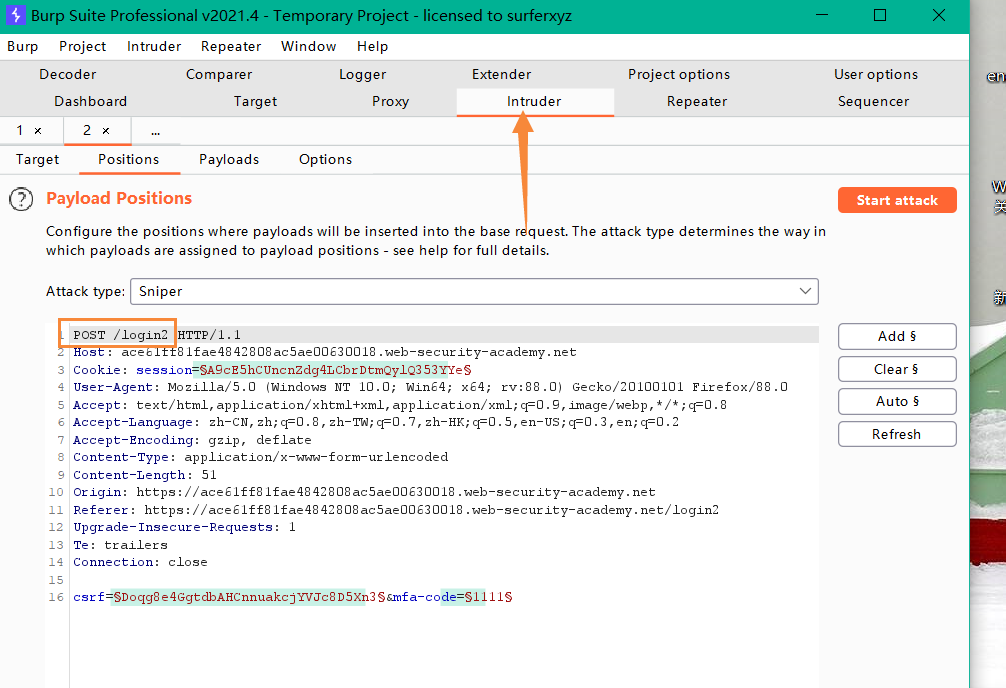Click the Accept-Language header line

coord(376,422)
